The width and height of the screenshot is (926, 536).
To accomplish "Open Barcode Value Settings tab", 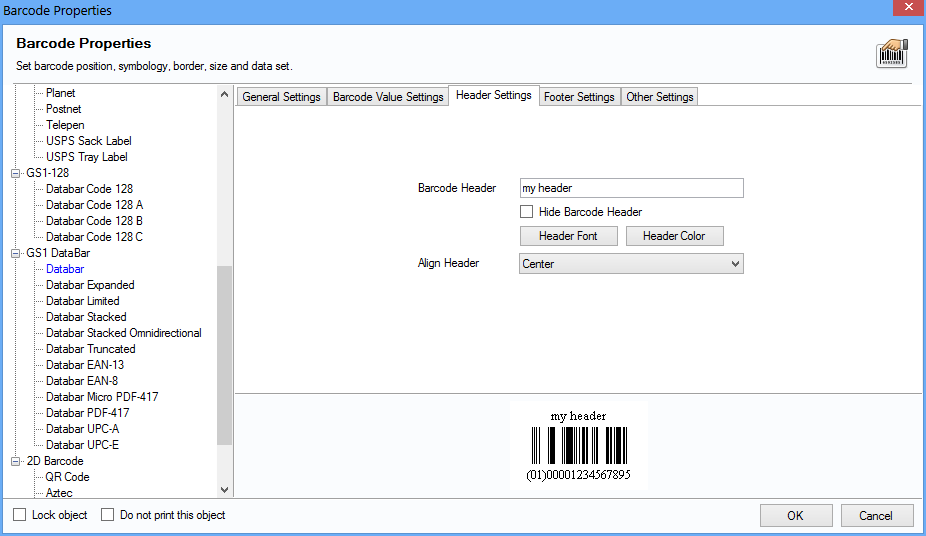I will pos(388,97).
